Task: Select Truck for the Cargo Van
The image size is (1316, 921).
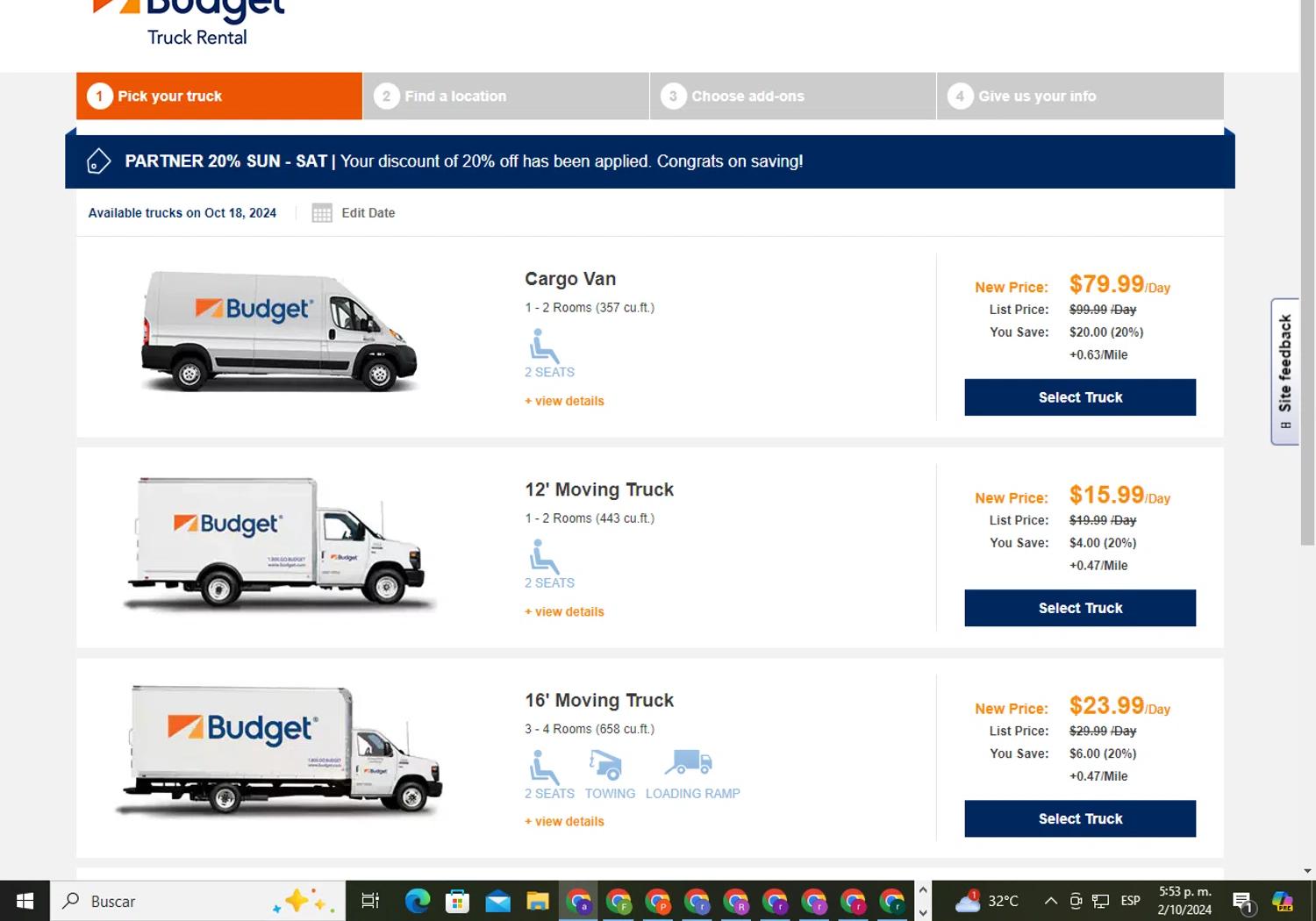Action: click(1080, 397)
